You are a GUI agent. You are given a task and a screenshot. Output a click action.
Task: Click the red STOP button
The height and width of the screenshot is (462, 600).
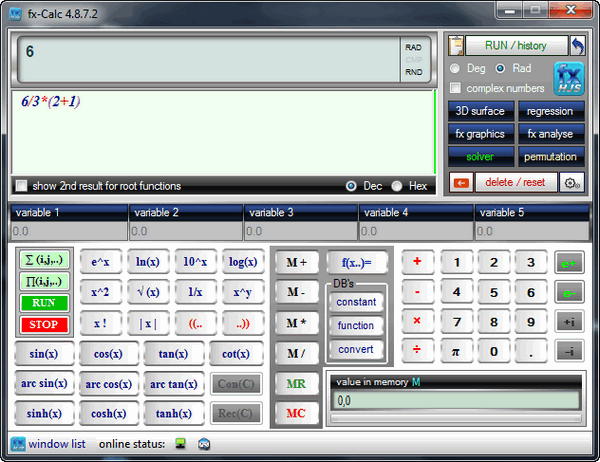[x=44, y=325]
